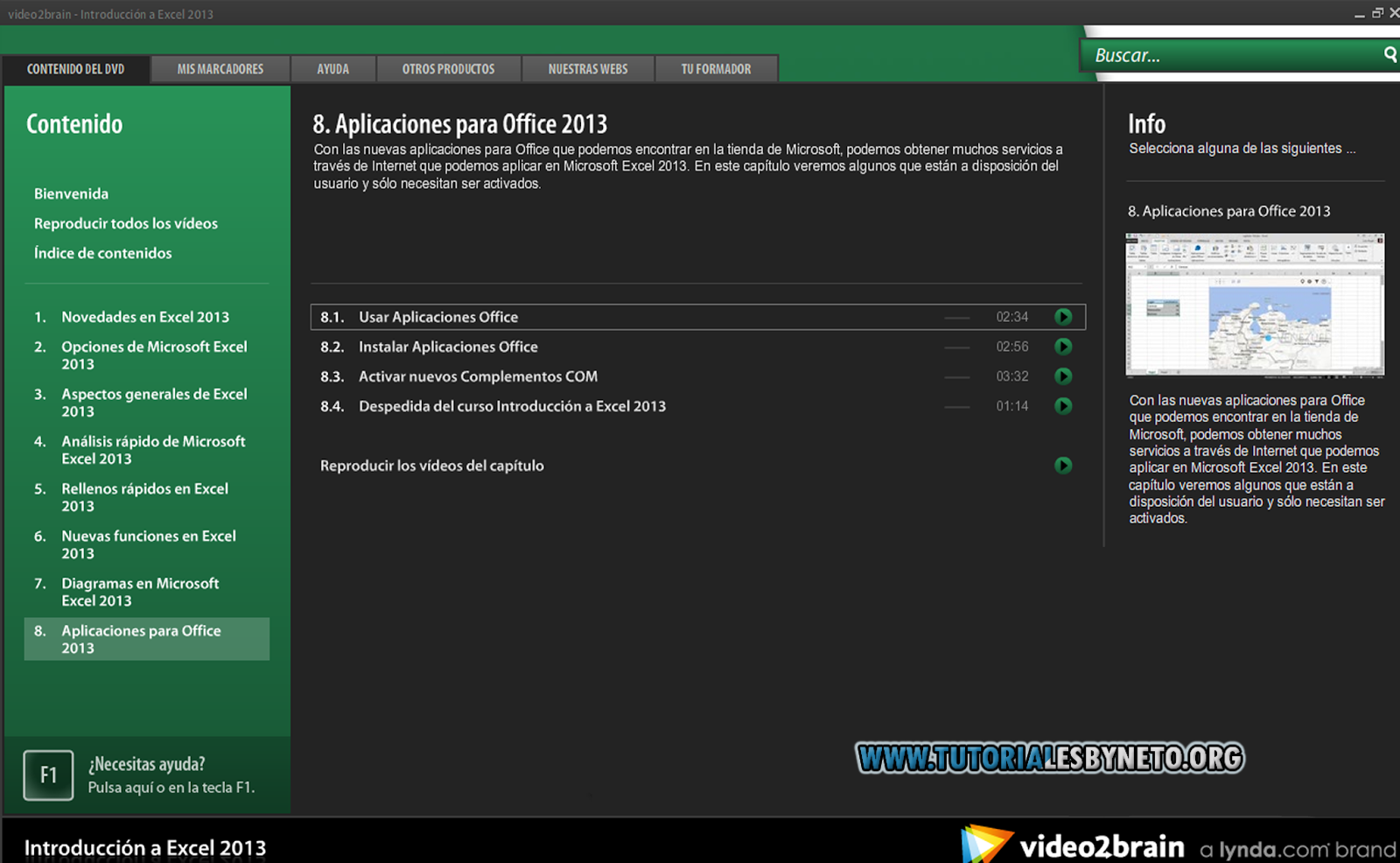The image size is (1400, 863).
Task: Click the Info panel heading
Action: click(1146, 123)
